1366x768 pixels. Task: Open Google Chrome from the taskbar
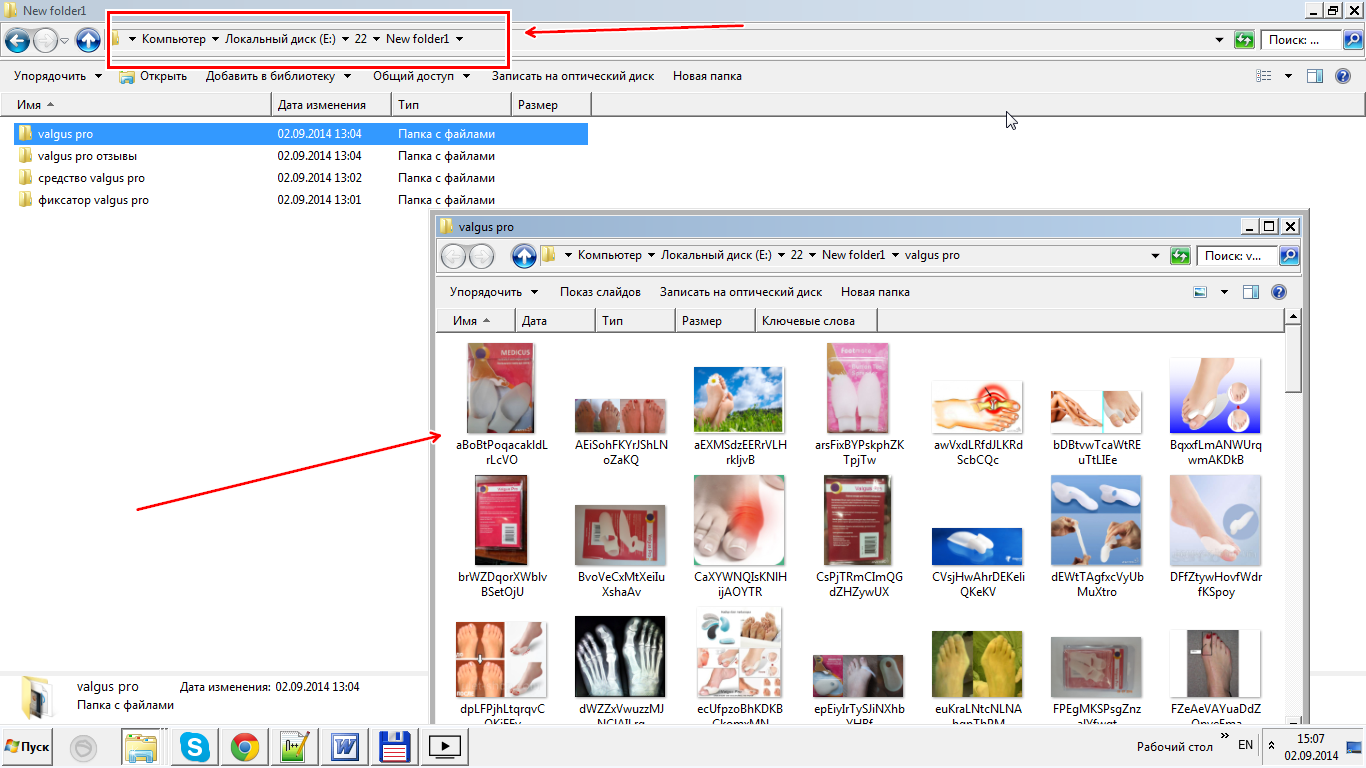(245, 747)
